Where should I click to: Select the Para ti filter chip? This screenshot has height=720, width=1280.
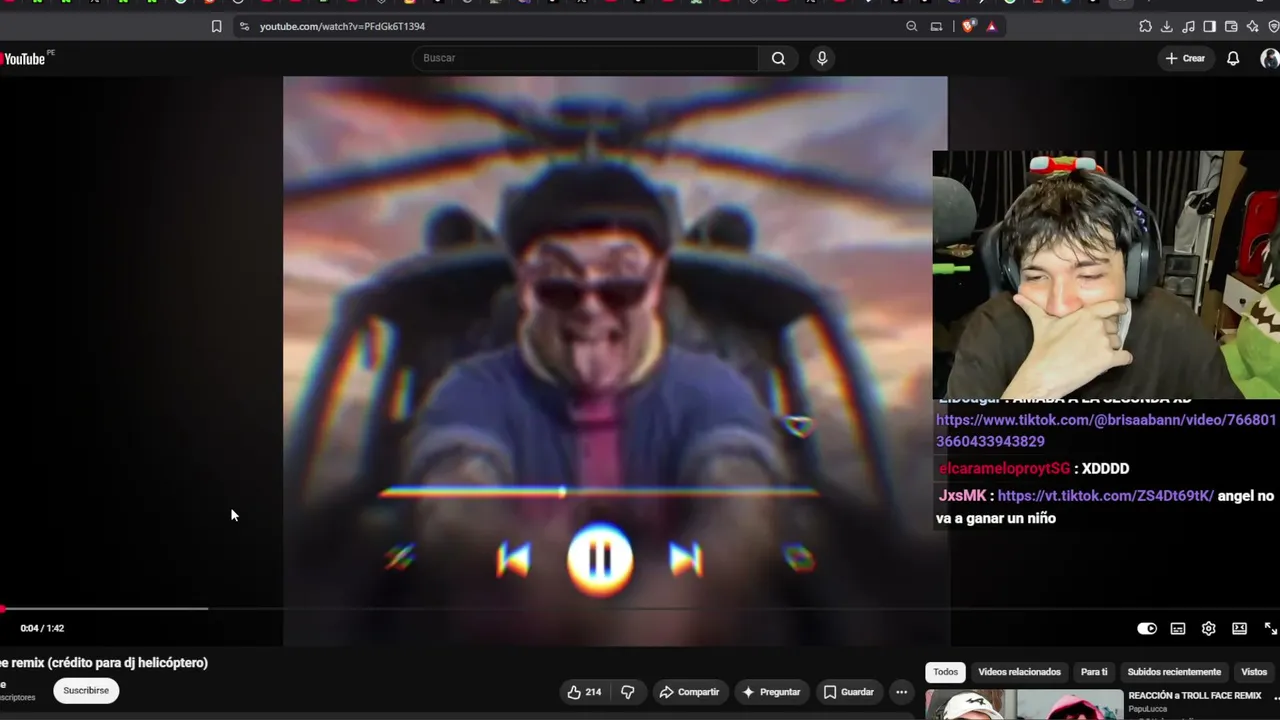[1094, 672]
